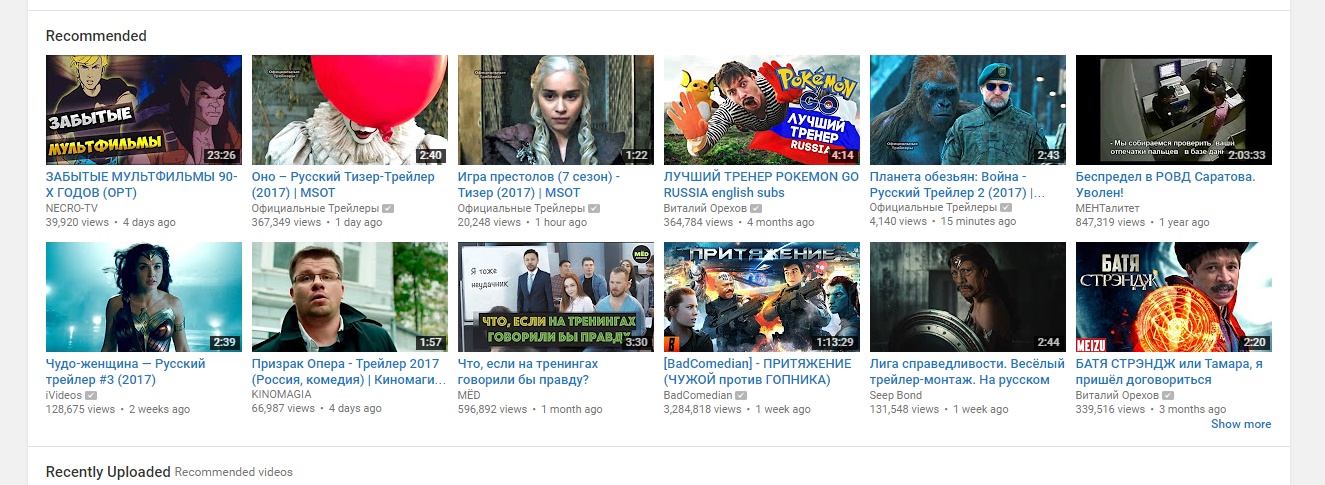Open the Призрак Опера trailer thumbnail
Image resolution: width=1325 pixels, height=485 pixels.
pyautogui.click(x=350, y=297)
